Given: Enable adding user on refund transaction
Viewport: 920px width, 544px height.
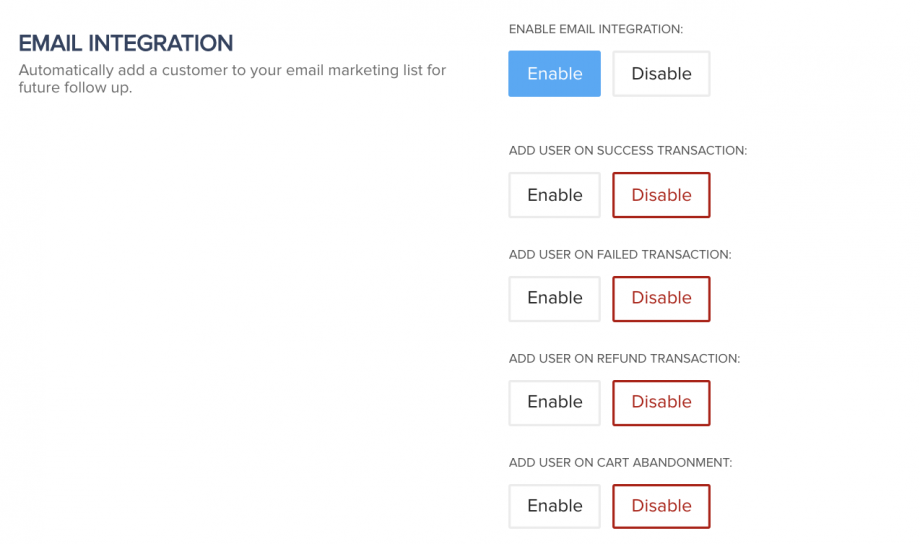Looking at the screenshot, I should 554,402.
